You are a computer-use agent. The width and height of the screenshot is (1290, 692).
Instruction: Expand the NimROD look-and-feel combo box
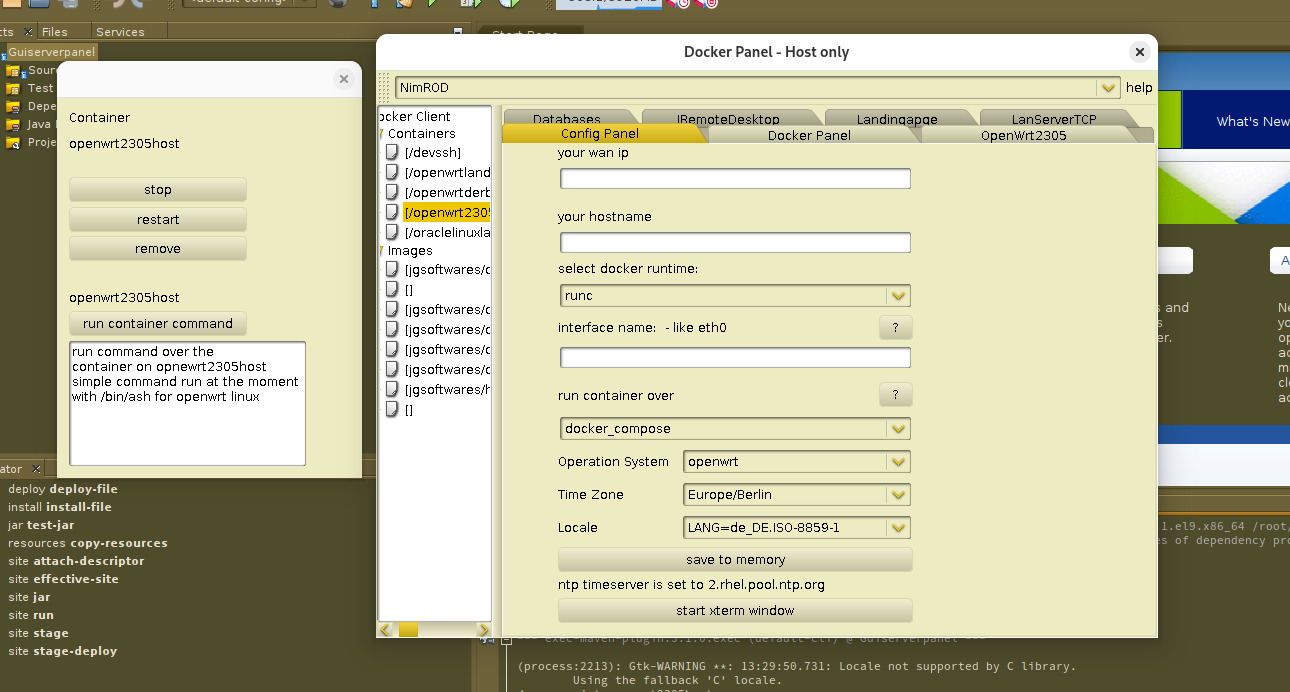pyautogui.click(x=1107, y=88)
